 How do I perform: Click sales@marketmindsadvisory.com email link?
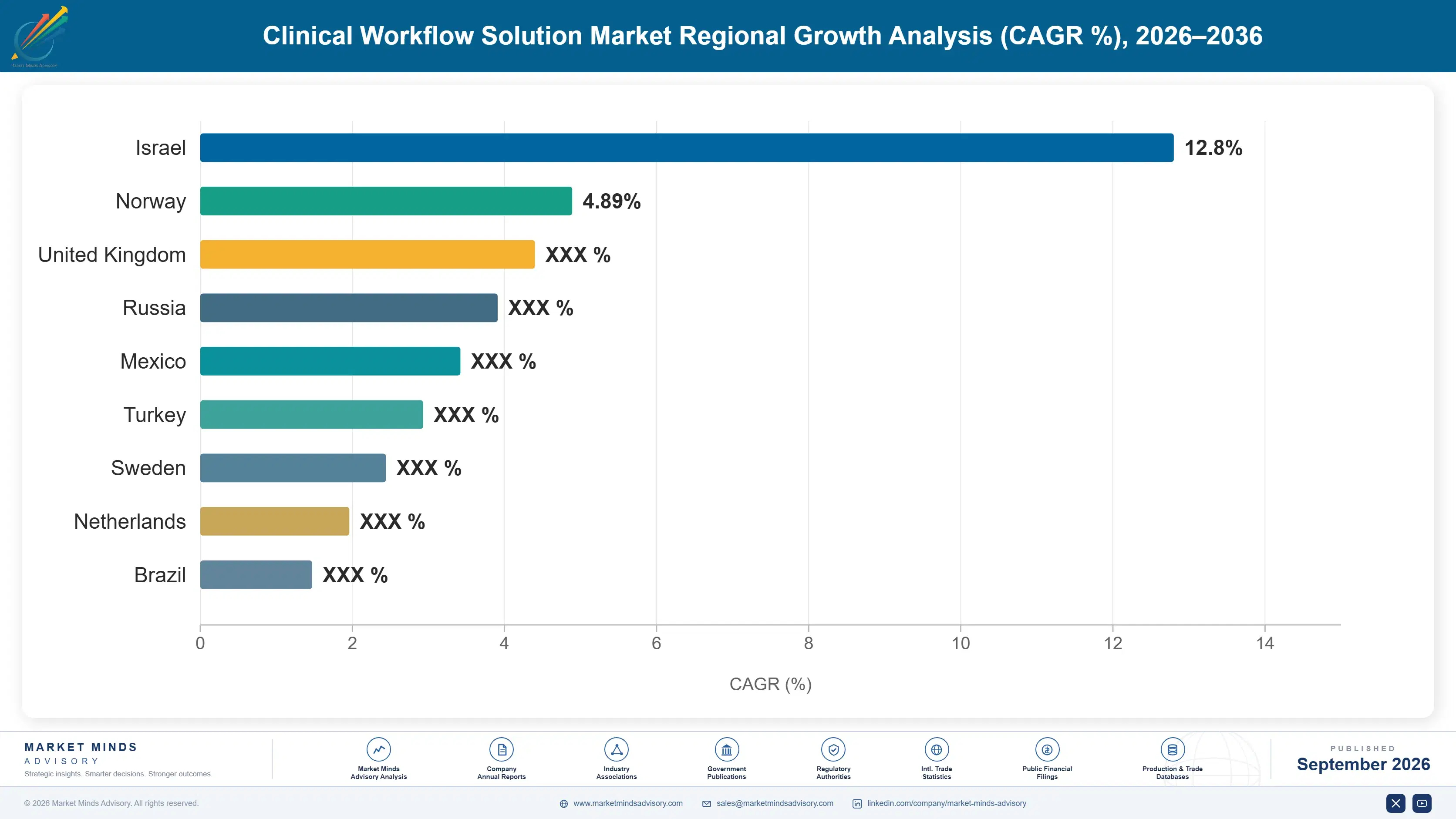pos(775,803)
